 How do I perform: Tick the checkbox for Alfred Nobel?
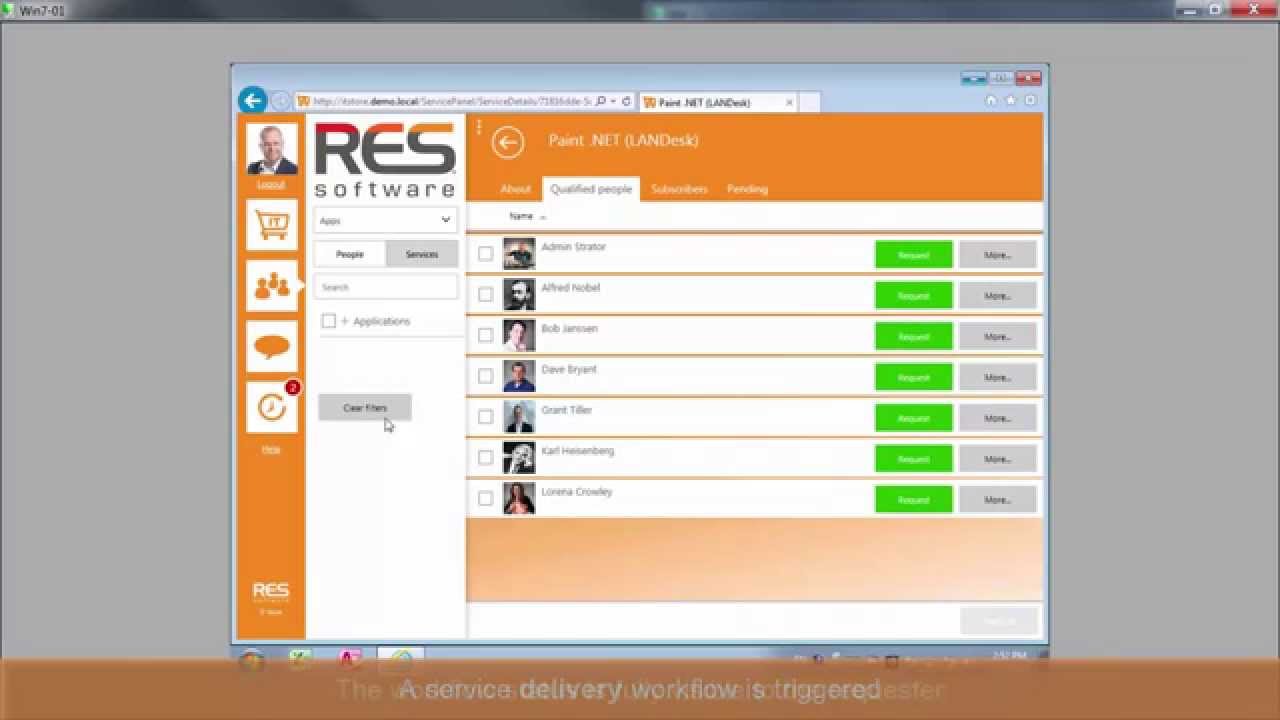[486, 295]
